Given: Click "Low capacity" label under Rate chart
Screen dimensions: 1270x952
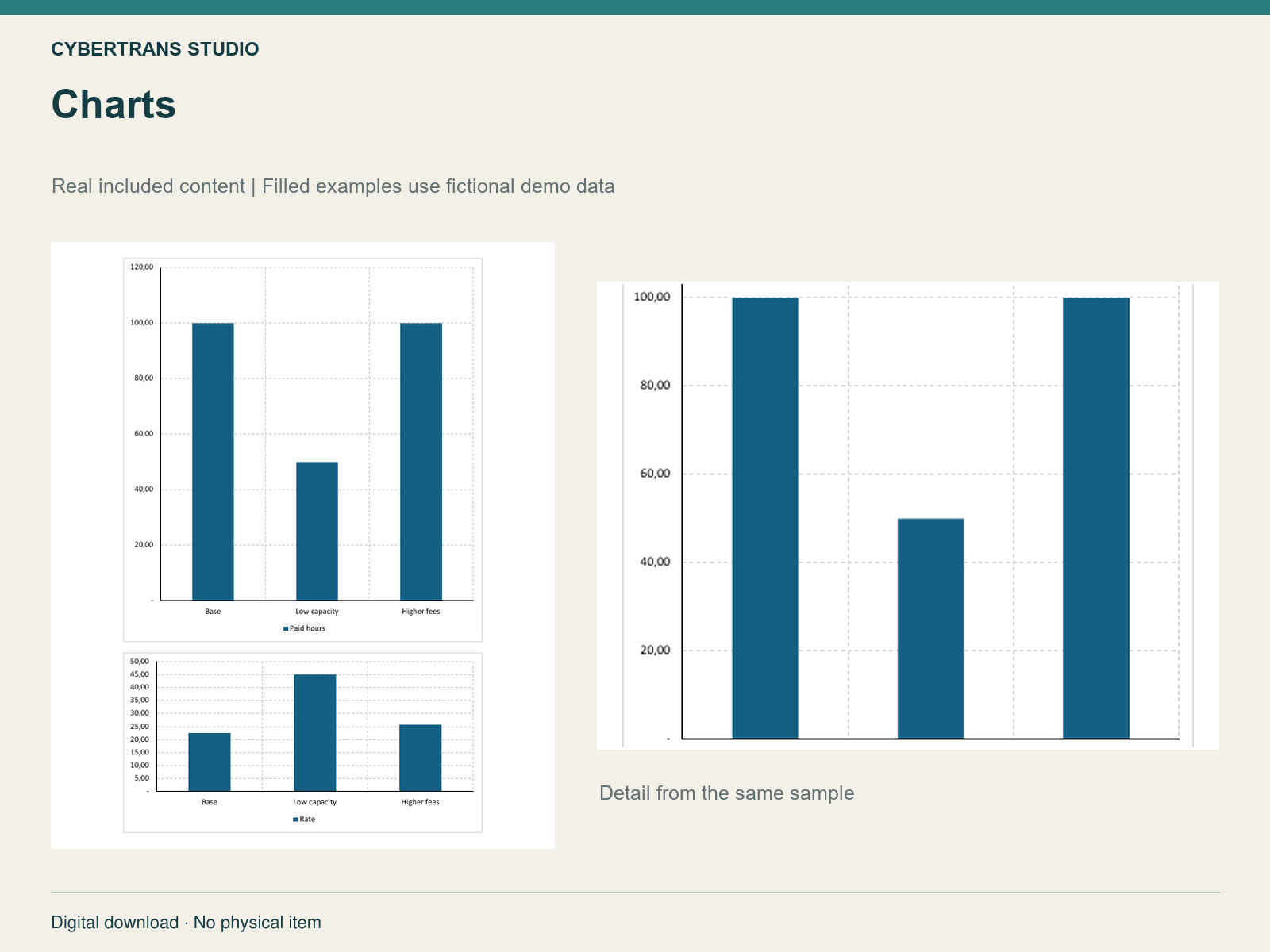Looking at the screenshot, I should tap(315, 802).
